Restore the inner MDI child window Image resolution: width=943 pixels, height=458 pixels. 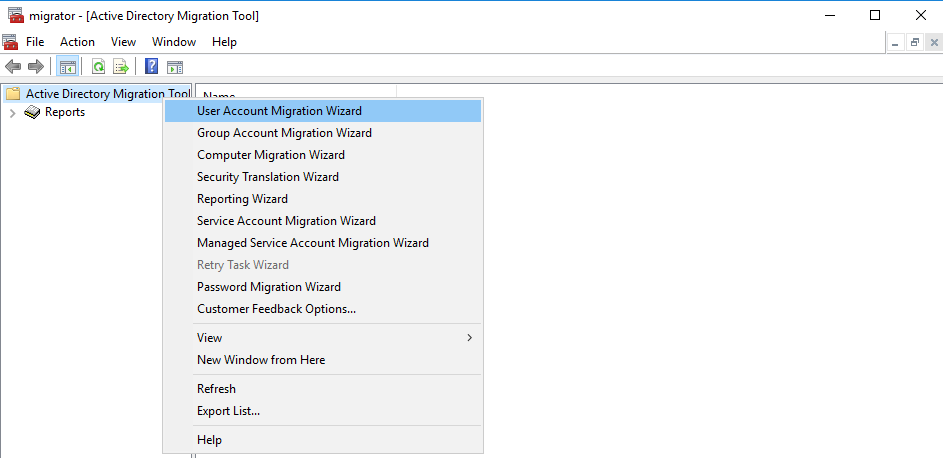915,43
